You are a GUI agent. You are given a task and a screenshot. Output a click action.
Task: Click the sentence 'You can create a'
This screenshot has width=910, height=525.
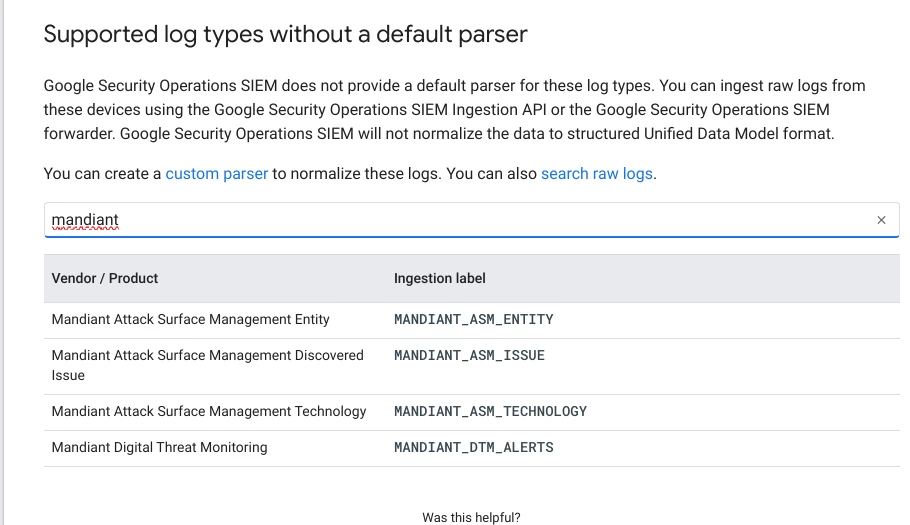pos(102,173)
